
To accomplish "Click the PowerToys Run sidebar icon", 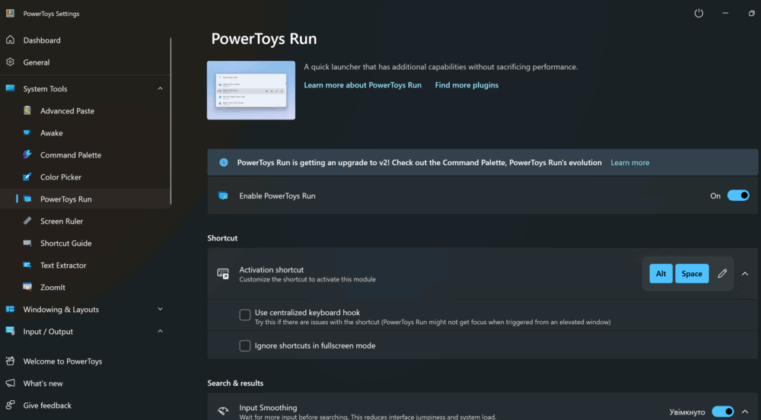I will pyautogui.click(x=27, y=199).
